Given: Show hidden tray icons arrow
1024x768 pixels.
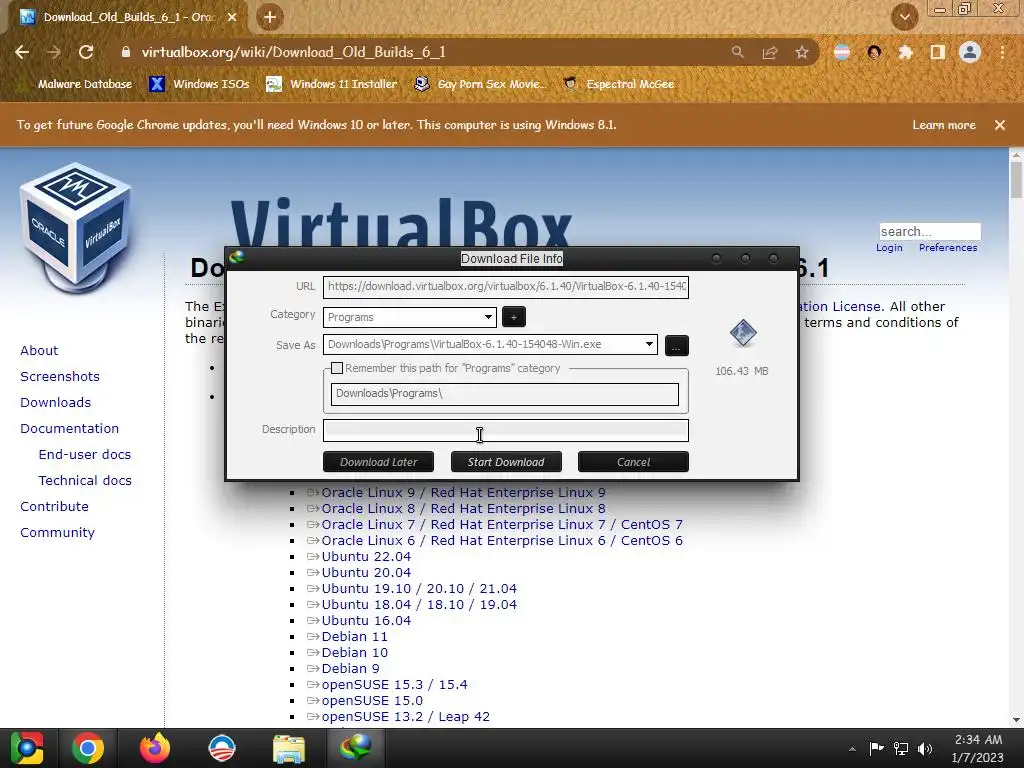Looking at the screenshot, I should click(852, 749).
